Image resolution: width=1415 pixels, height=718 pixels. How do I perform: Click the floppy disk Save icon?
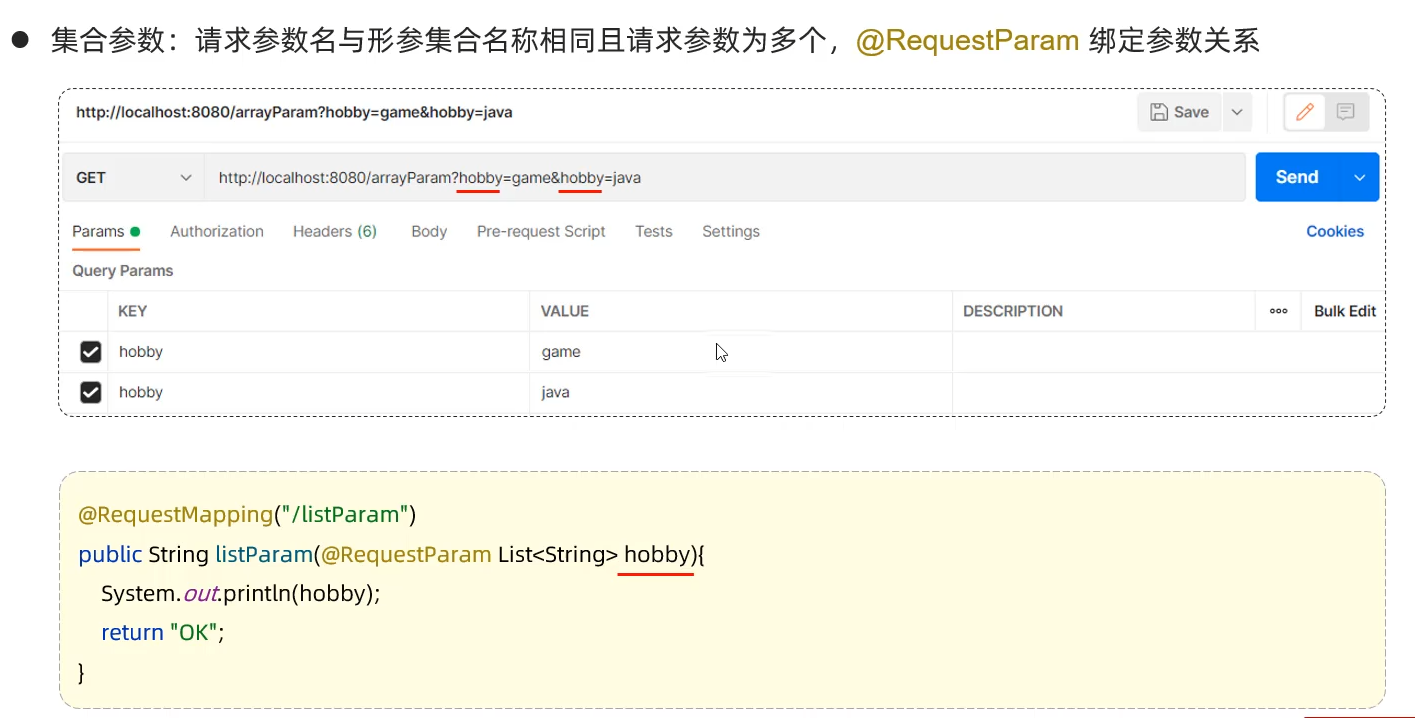1178,111
